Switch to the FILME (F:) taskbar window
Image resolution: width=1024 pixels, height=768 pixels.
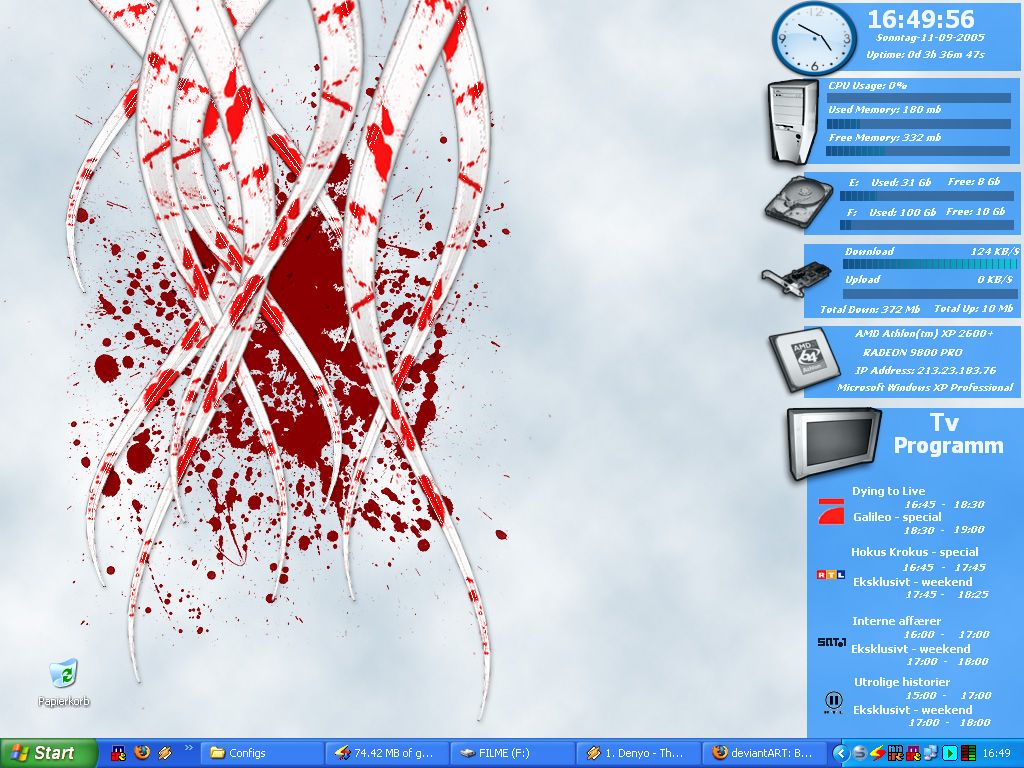[x=512, y=752]
